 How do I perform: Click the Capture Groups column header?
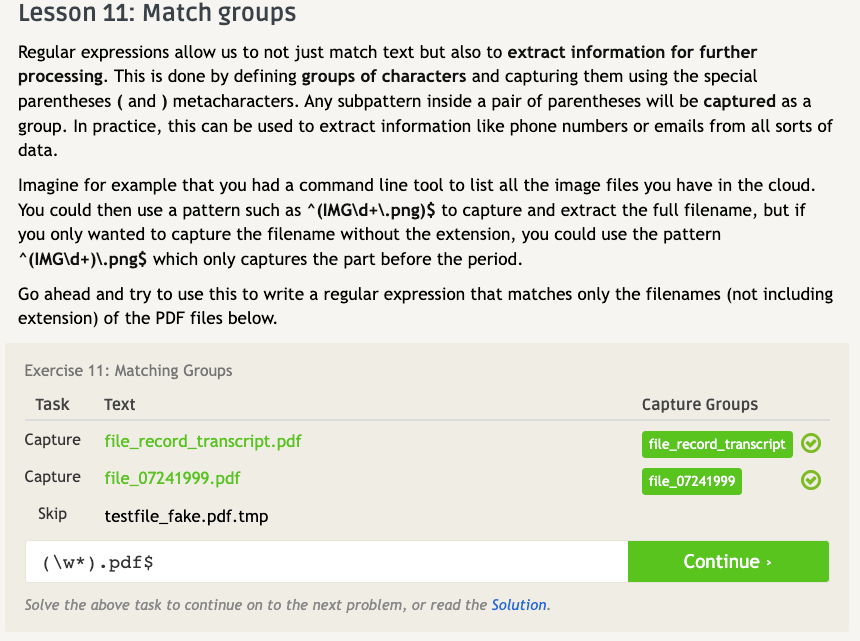coord(699,405)
